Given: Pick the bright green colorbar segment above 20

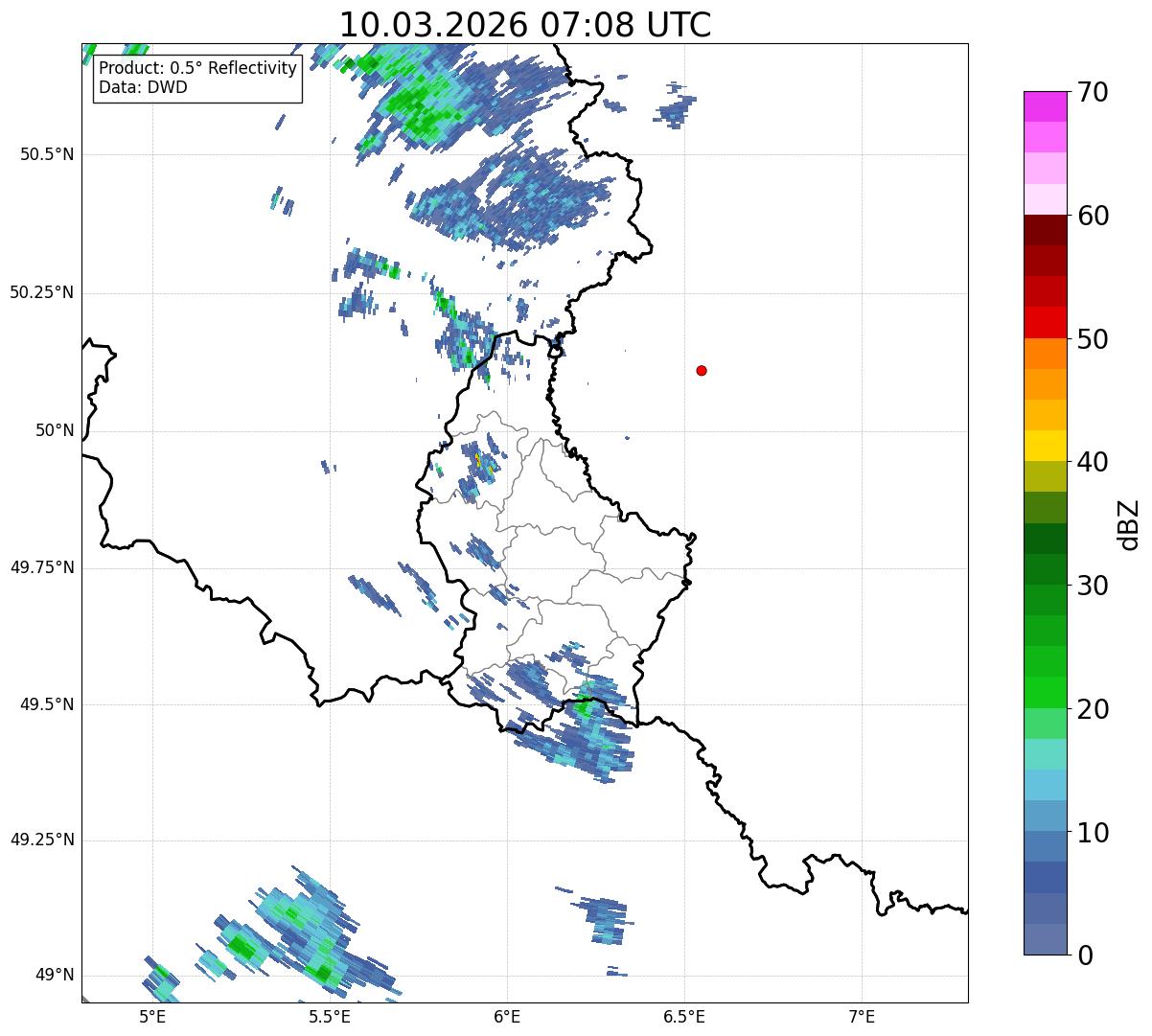Looking at the screenshot, I should point(1045,692).
